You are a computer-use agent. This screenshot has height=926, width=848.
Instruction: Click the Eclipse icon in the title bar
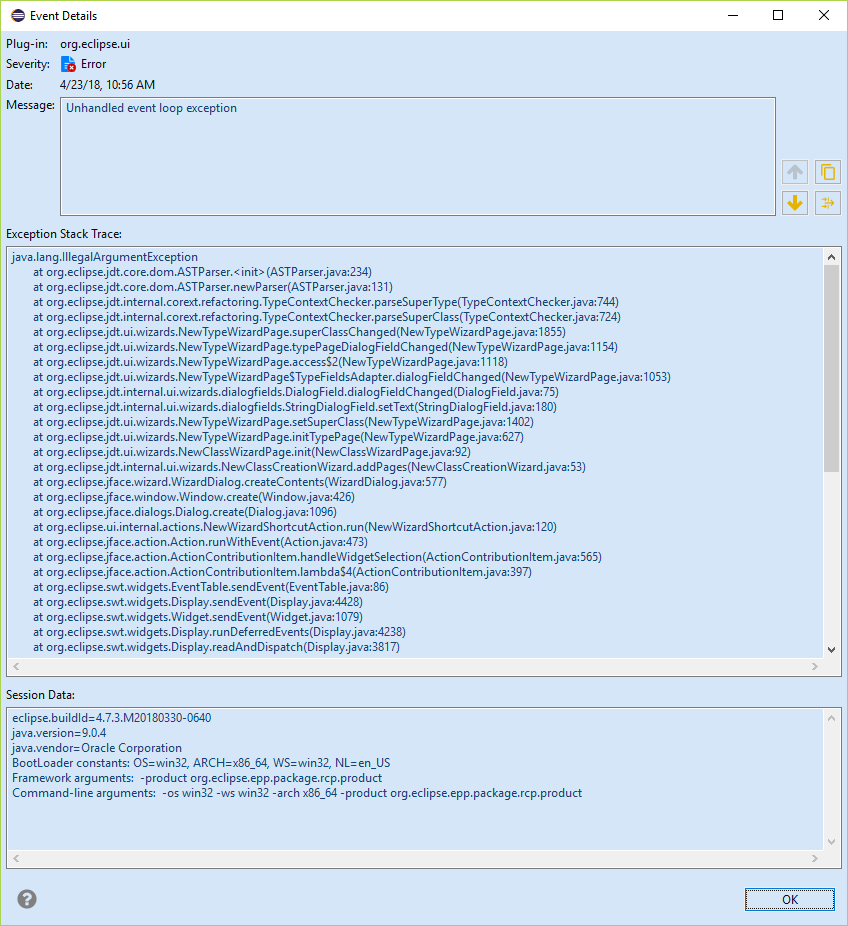[x=18, y=15]
